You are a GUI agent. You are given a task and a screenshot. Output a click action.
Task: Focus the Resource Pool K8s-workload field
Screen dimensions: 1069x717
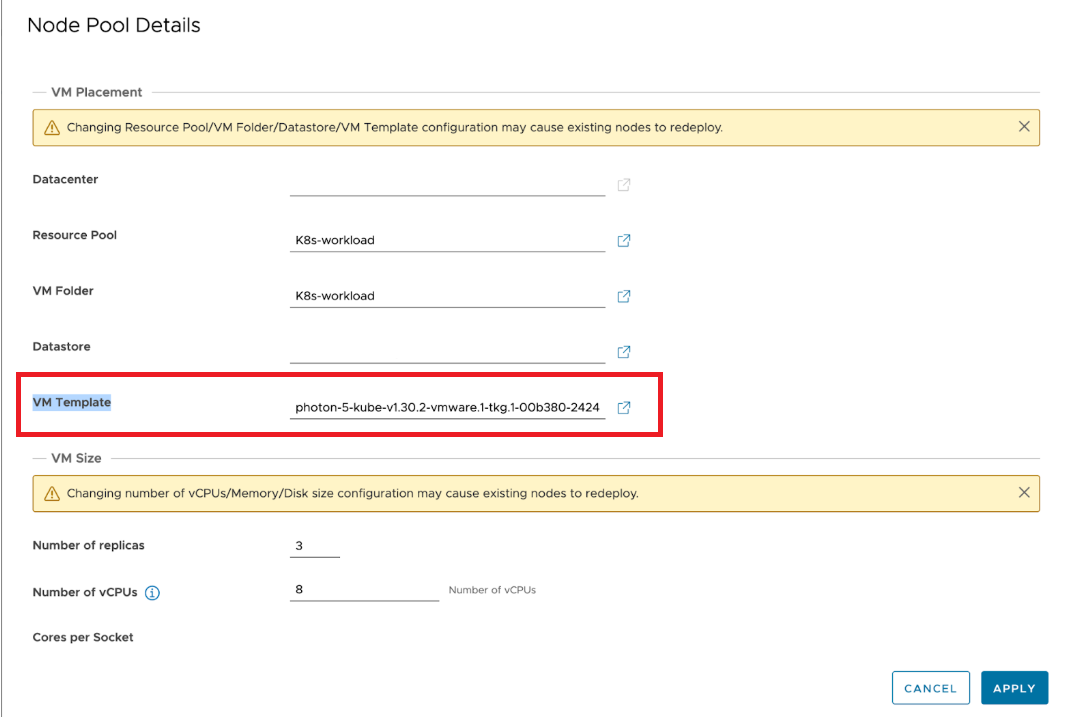pos(447,241)
